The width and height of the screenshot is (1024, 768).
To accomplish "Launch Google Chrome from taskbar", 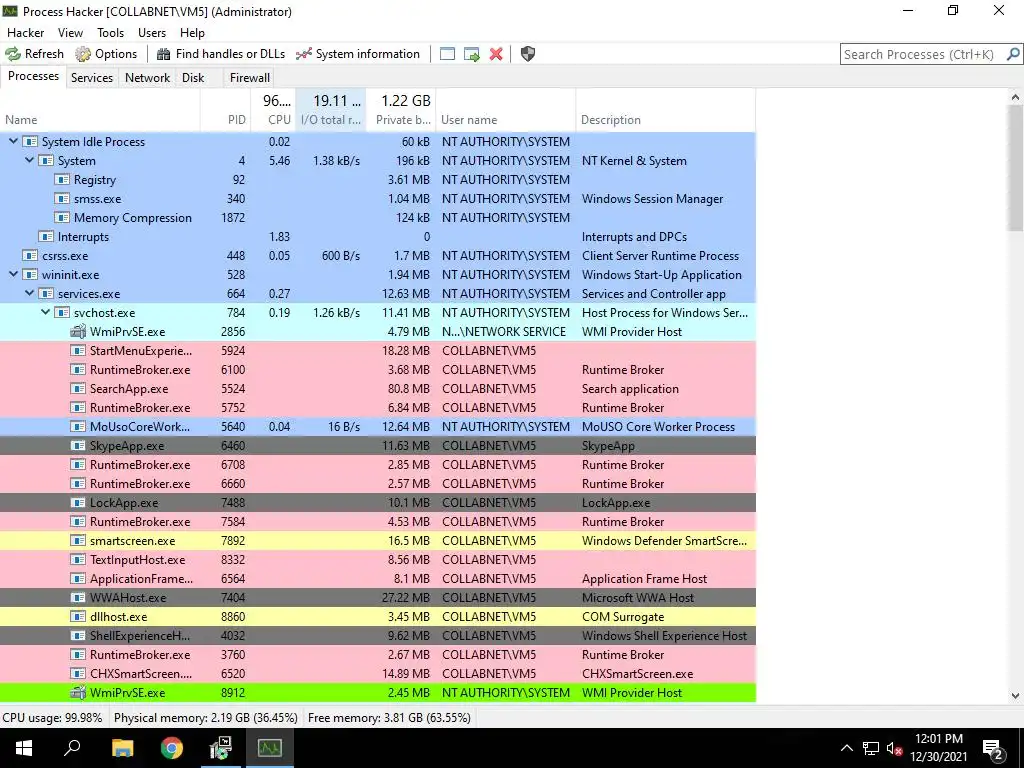I will click(x=172, y=748).
